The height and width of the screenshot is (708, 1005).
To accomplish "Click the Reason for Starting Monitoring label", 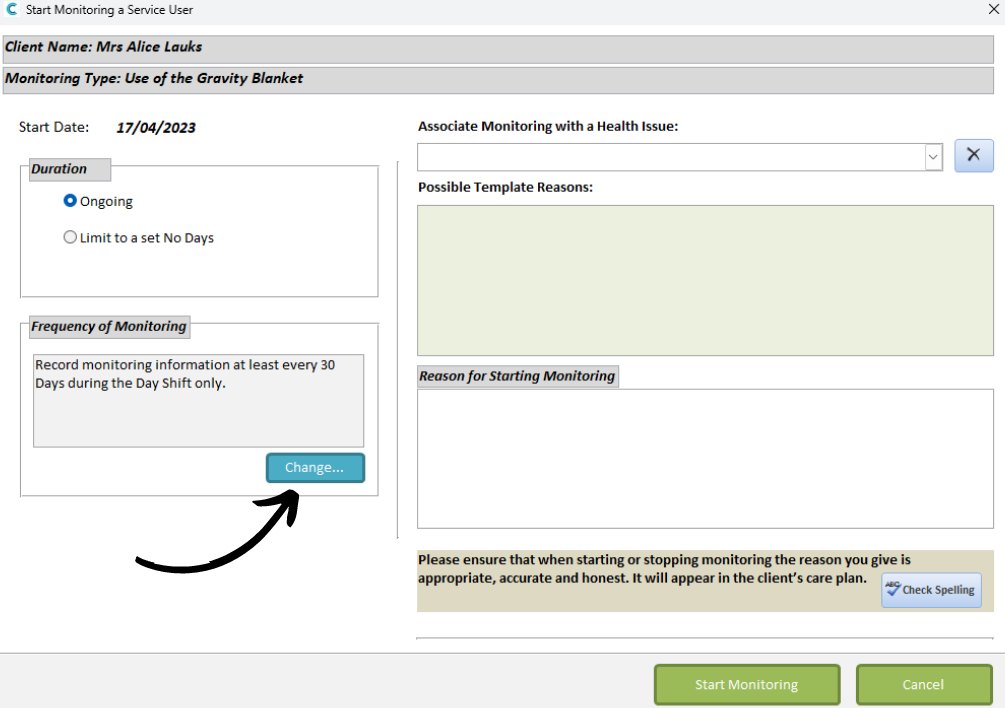I will point(517,376).
